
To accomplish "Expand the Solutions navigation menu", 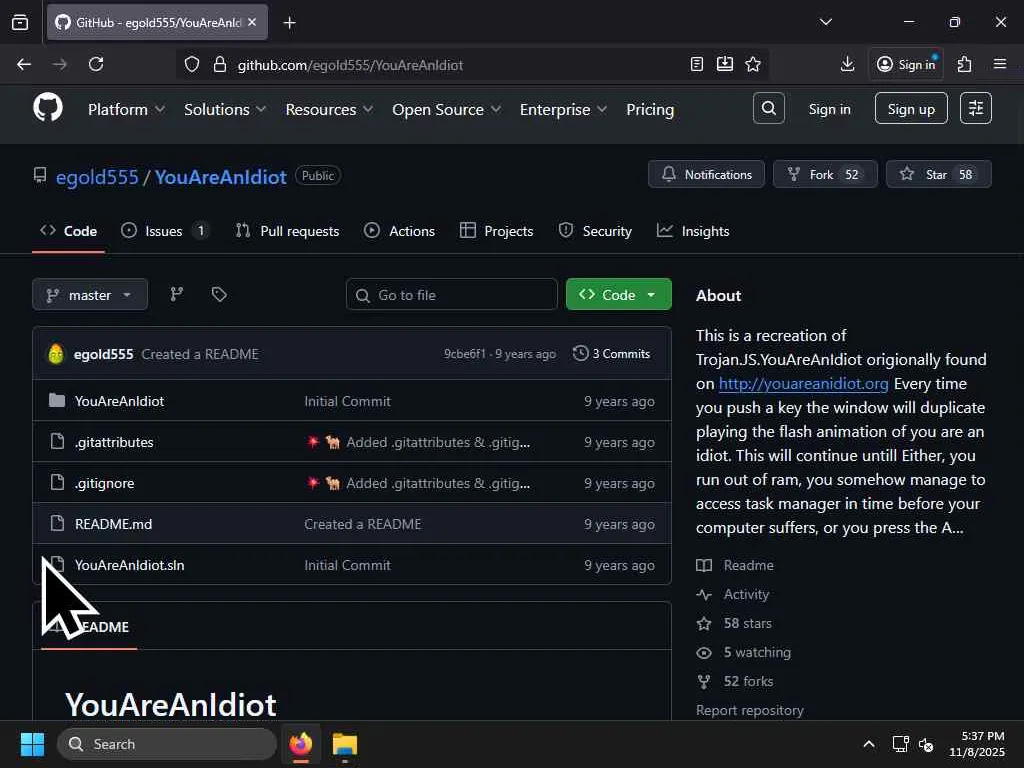I will tap(225, 110).
